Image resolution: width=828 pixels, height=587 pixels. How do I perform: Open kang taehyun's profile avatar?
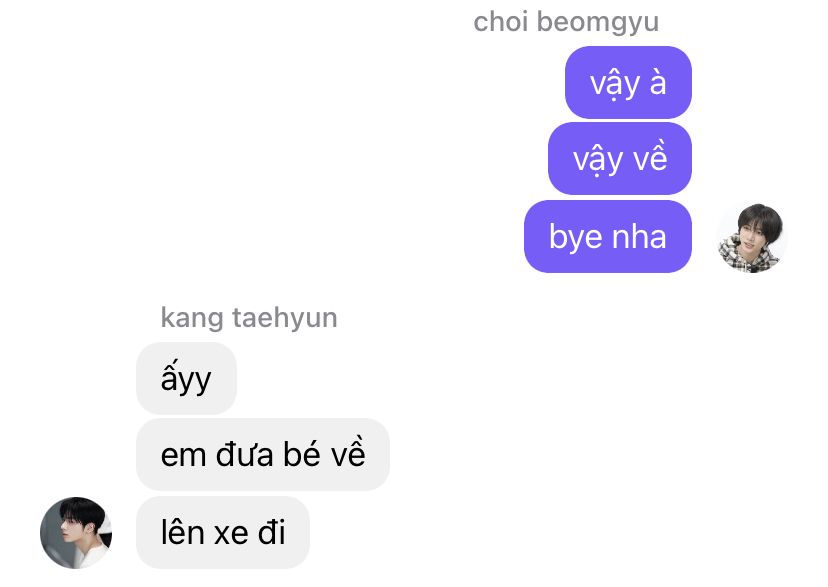(x=76, y=532)
